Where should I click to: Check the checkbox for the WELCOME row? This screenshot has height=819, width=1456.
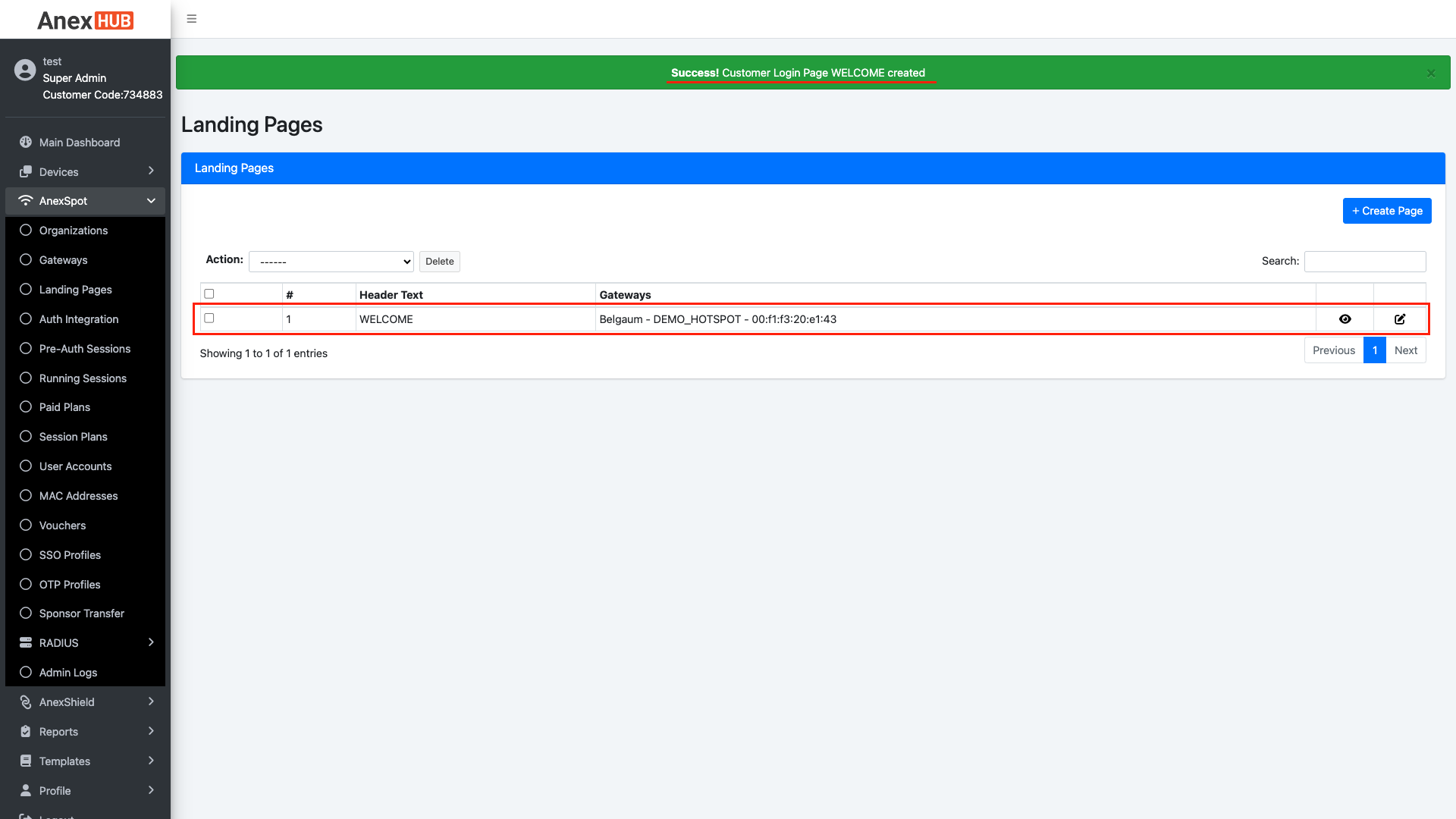click(209, 318)
